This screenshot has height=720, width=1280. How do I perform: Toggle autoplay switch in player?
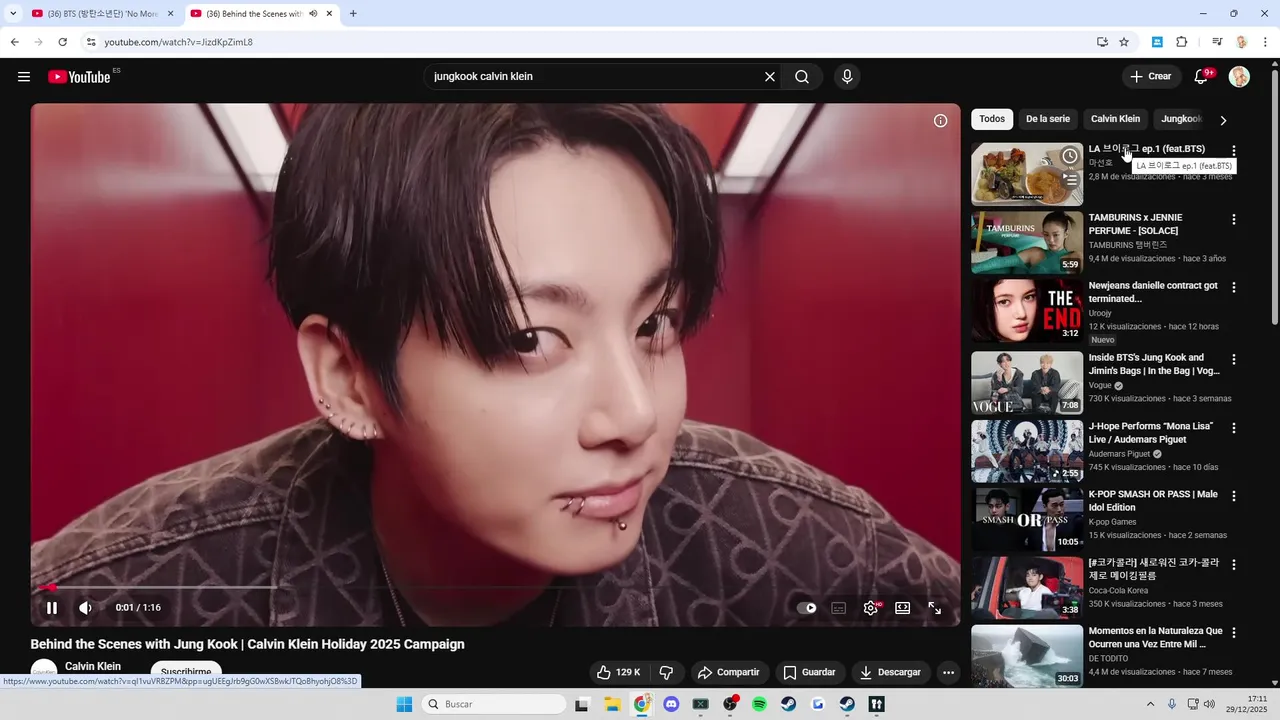click(x=807, y=608)
